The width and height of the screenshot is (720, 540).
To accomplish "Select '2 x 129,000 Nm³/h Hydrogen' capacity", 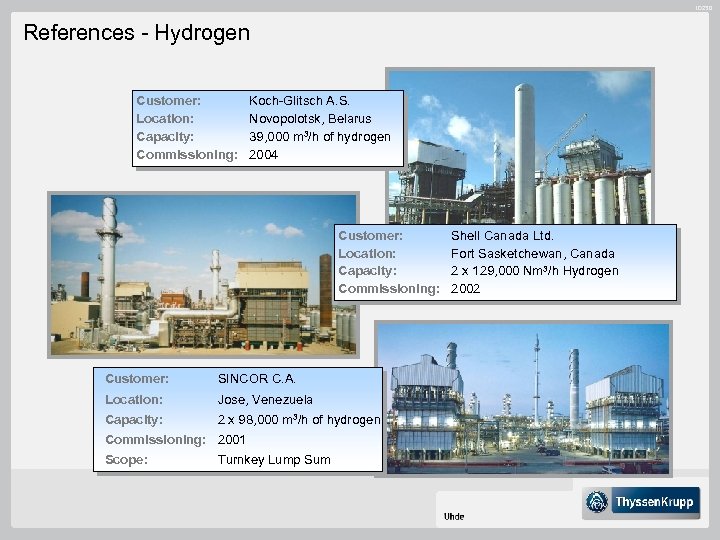I will coord(534,271).
